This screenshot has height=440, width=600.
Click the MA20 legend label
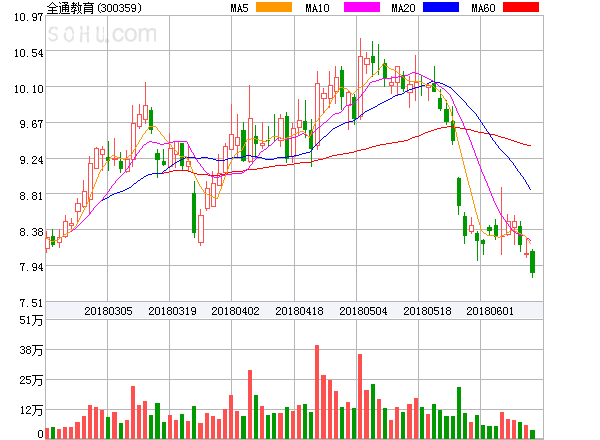tap(403, 8)
